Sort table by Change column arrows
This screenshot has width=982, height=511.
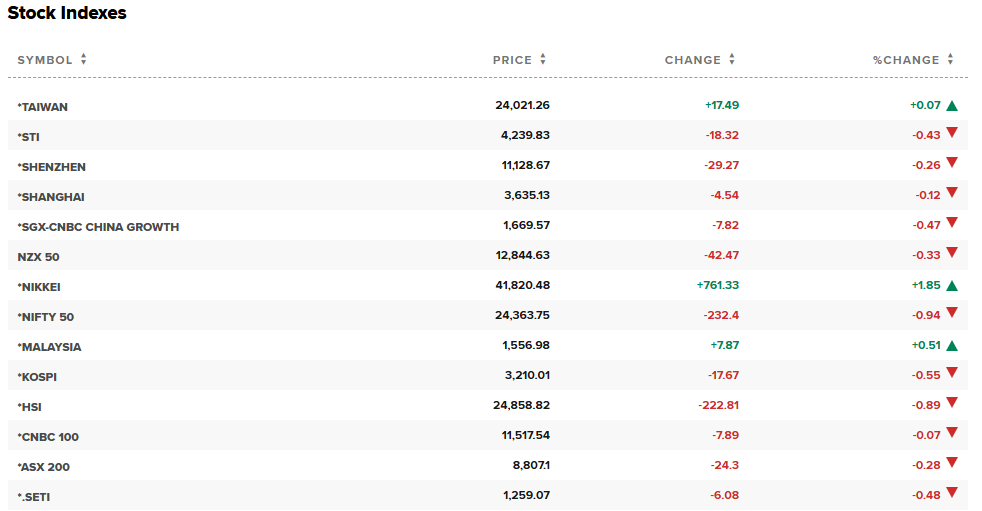731,59
